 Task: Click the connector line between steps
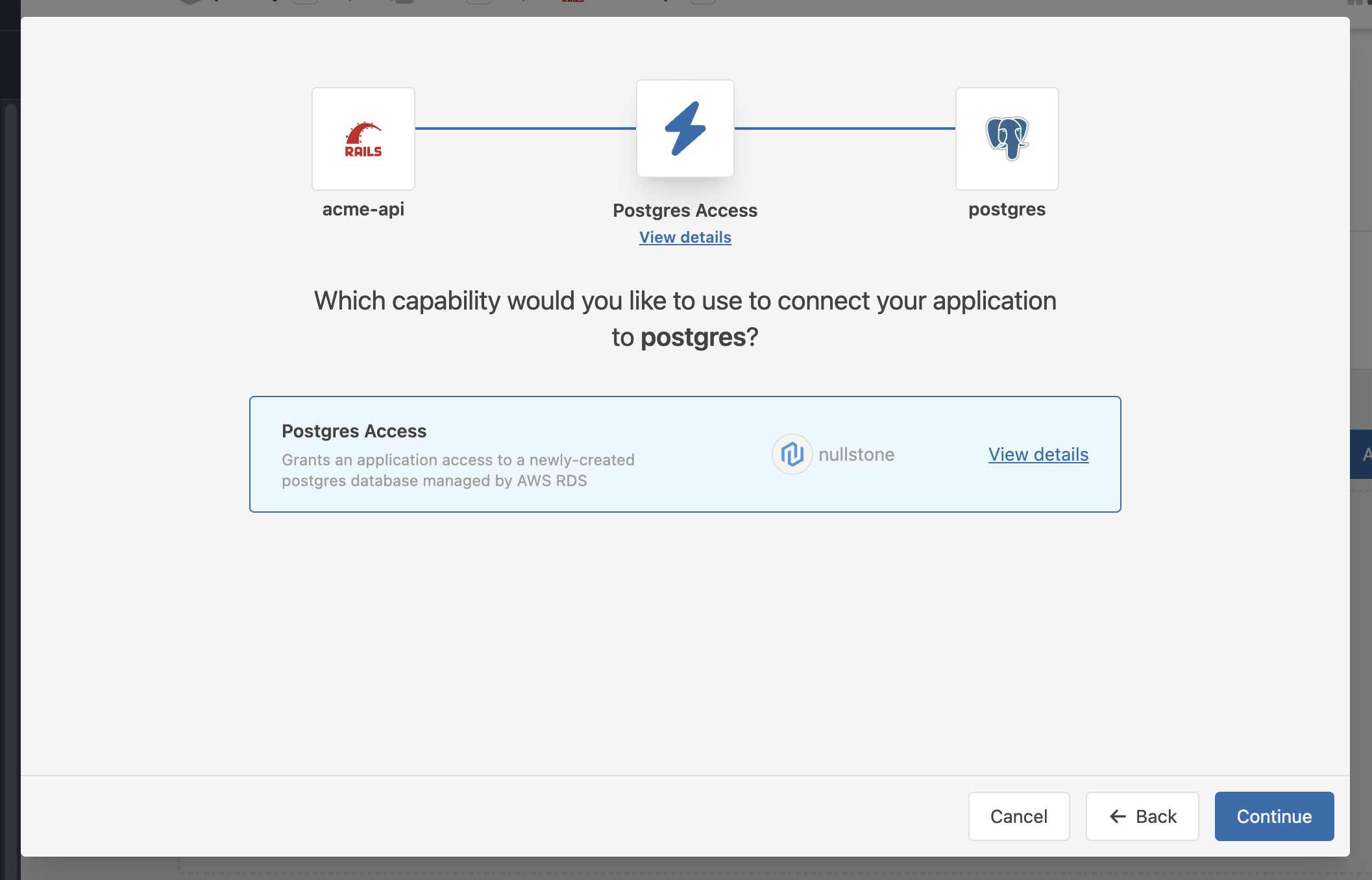pyautogui.click(x=526, y=128)
